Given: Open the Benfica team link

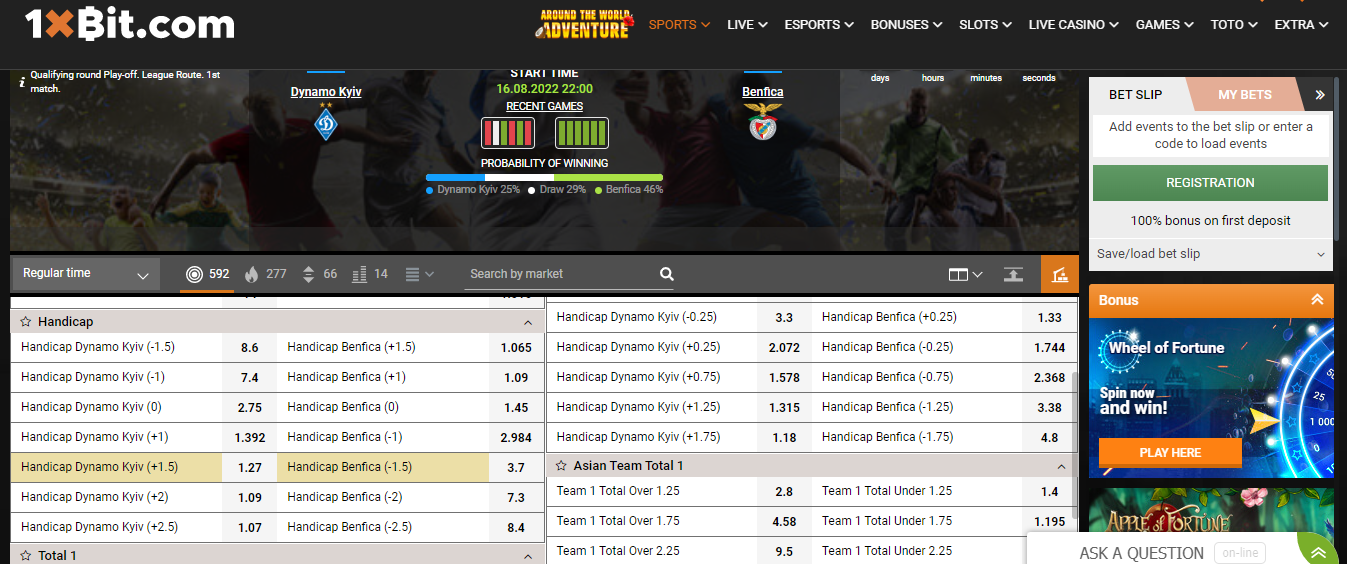Looking at the screenshot, I should (x=763, y=92).
